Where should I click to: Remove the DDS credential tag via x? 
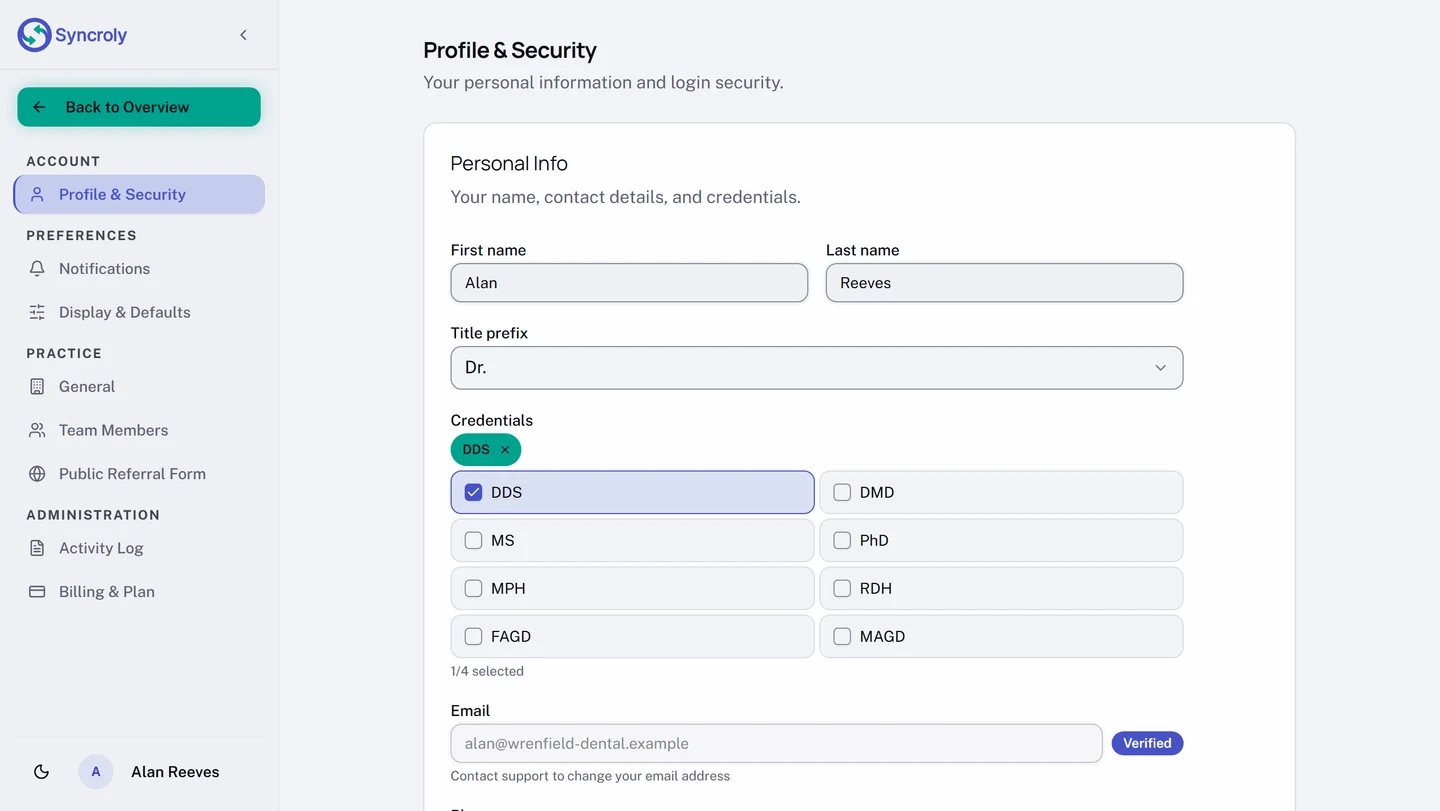[505, 450]
